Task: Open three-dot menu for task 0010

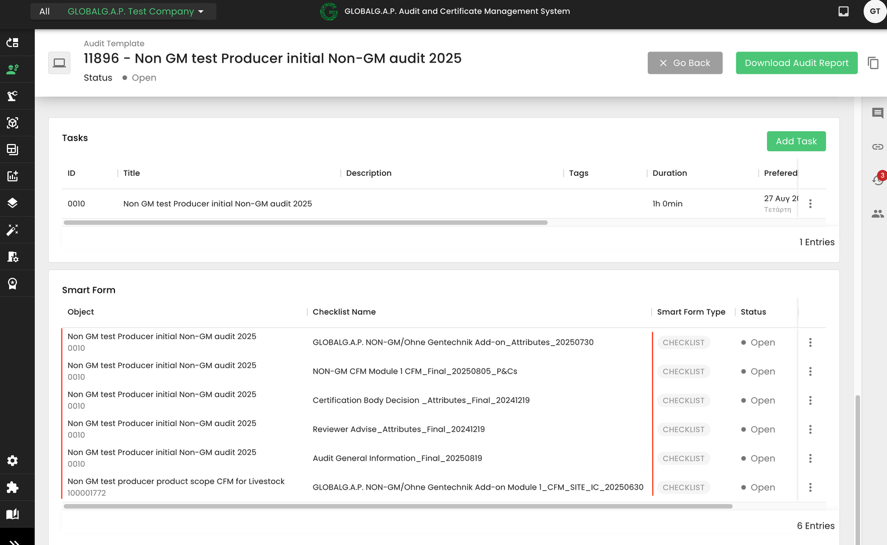Action: (810, 204)
